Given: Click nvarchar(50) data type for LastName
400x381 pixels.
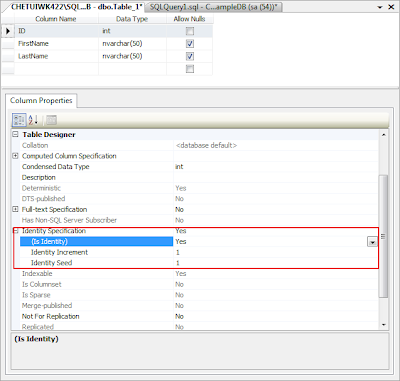Looking at the screenshot, I should 132,56.
